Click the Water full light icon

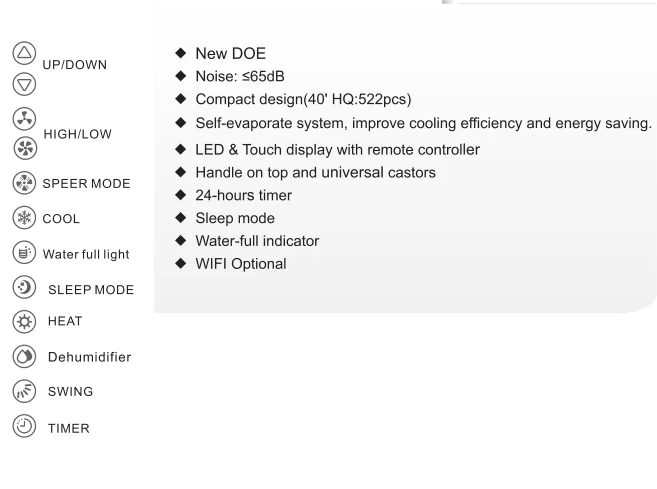(24, 253)
